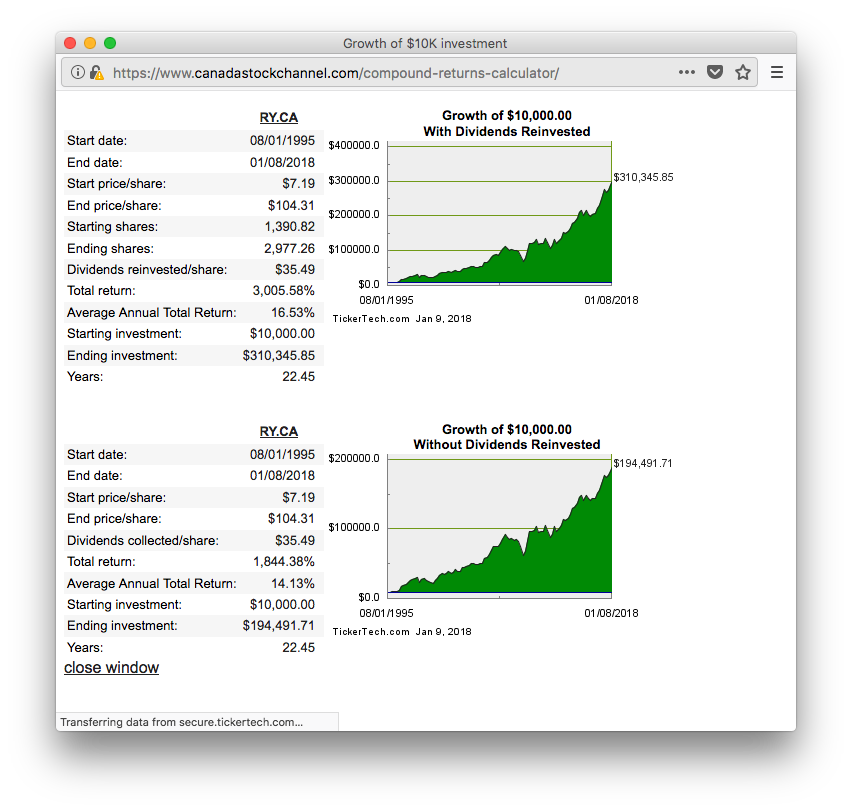Click the Transferring data status bar message

(181, 722)
